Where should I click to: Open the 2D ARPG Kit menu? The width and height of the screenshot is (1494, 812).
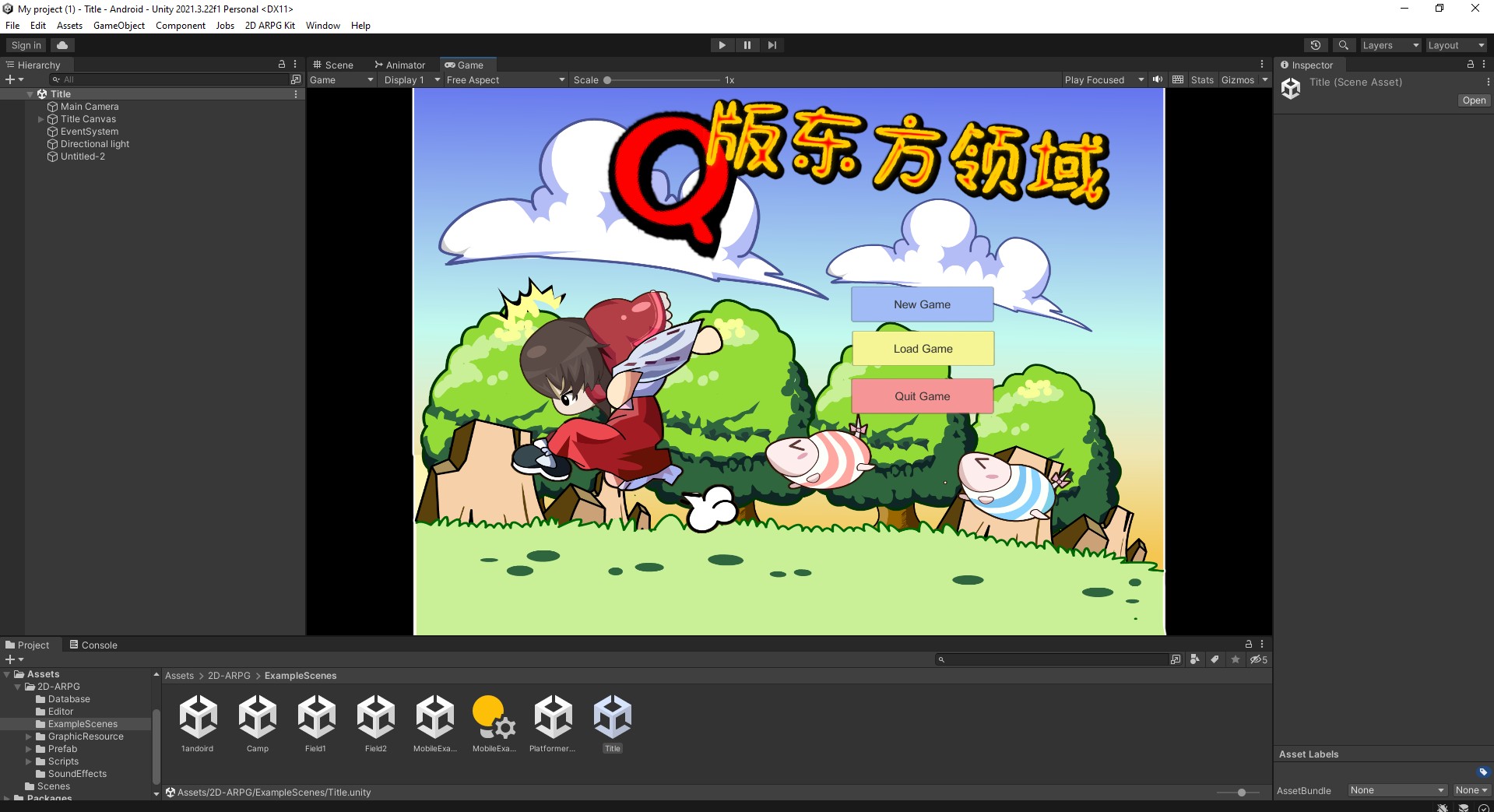(270, 26)
